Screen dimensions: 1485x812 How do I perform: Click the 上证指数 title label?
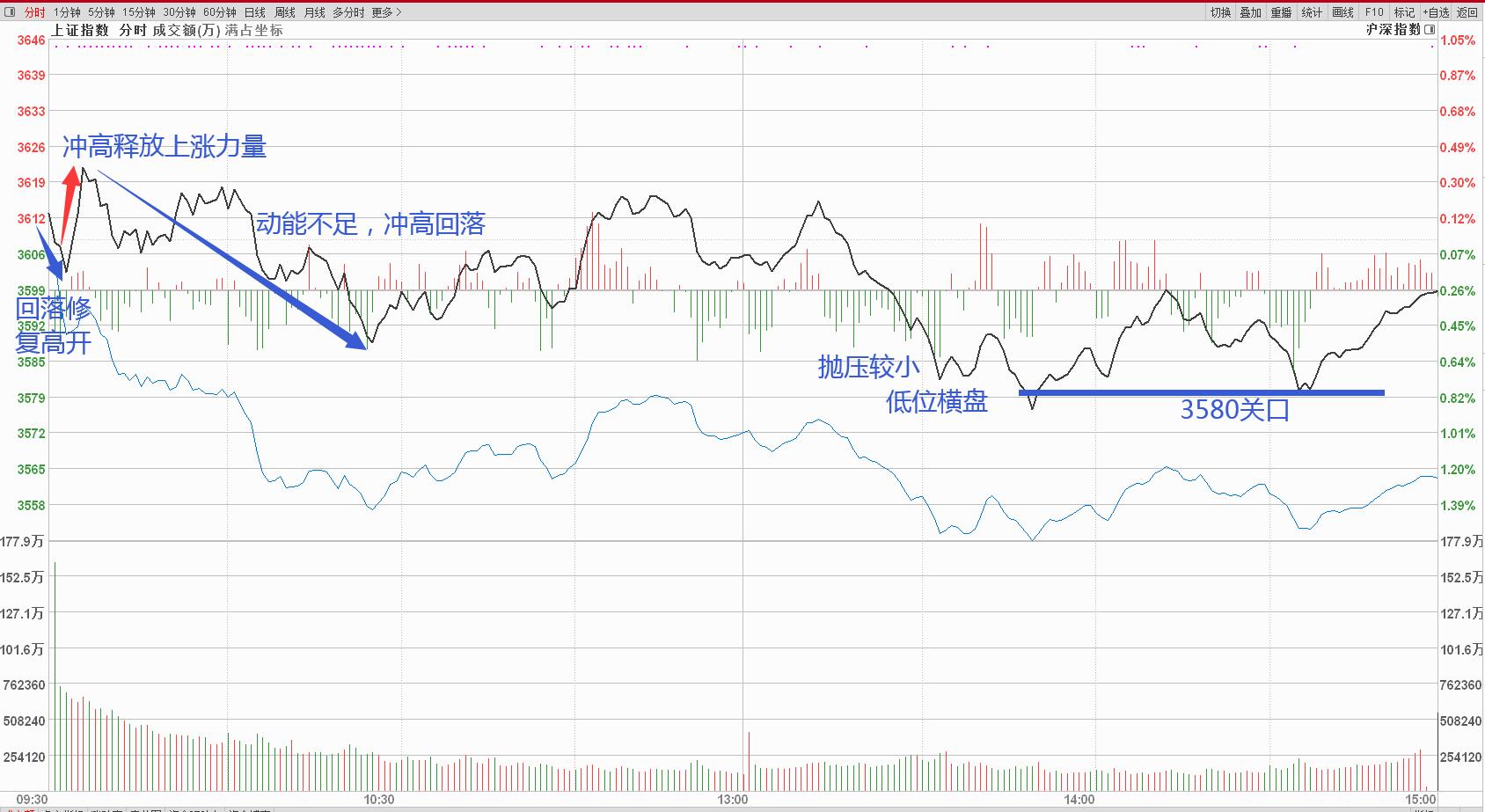coord(80,30)
